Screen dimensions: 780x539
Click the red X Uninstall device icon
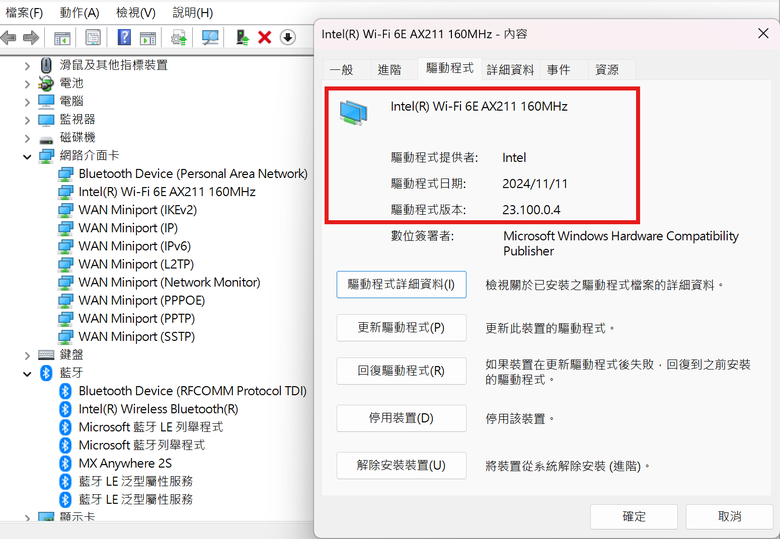point(265,37)
